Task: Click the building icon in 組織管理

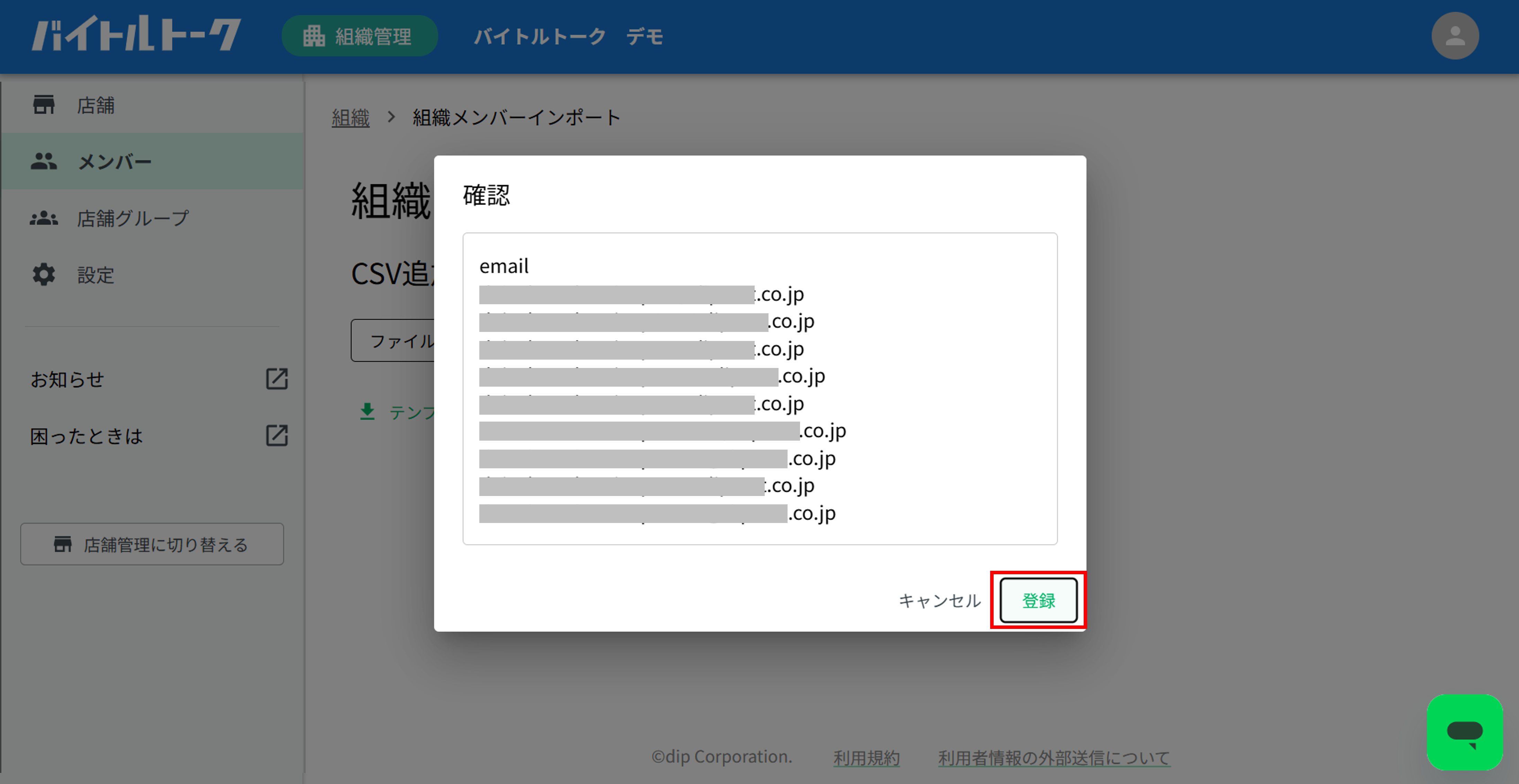Action: 314,36
